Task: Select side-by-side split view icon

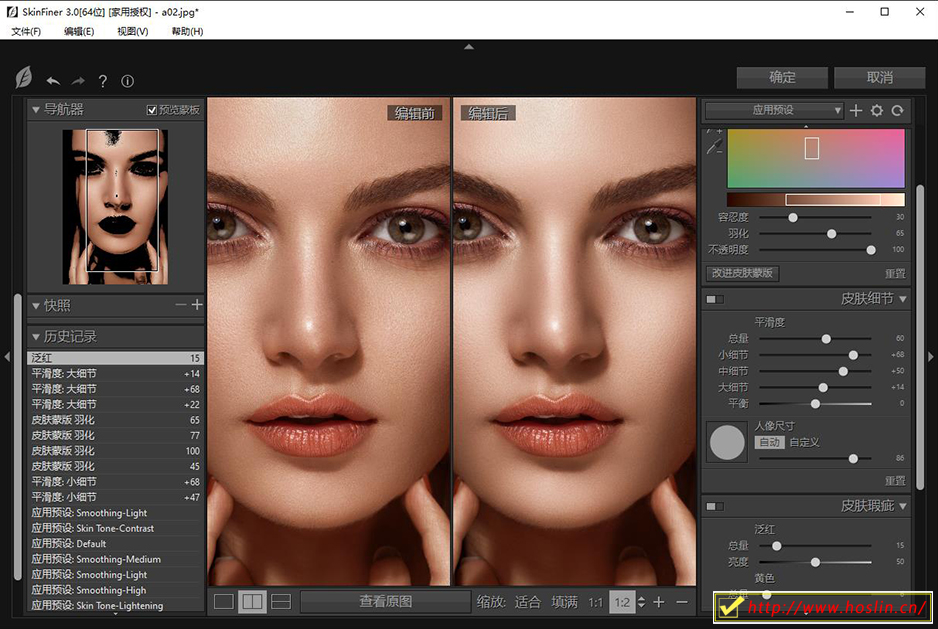Action: point(252,601)
